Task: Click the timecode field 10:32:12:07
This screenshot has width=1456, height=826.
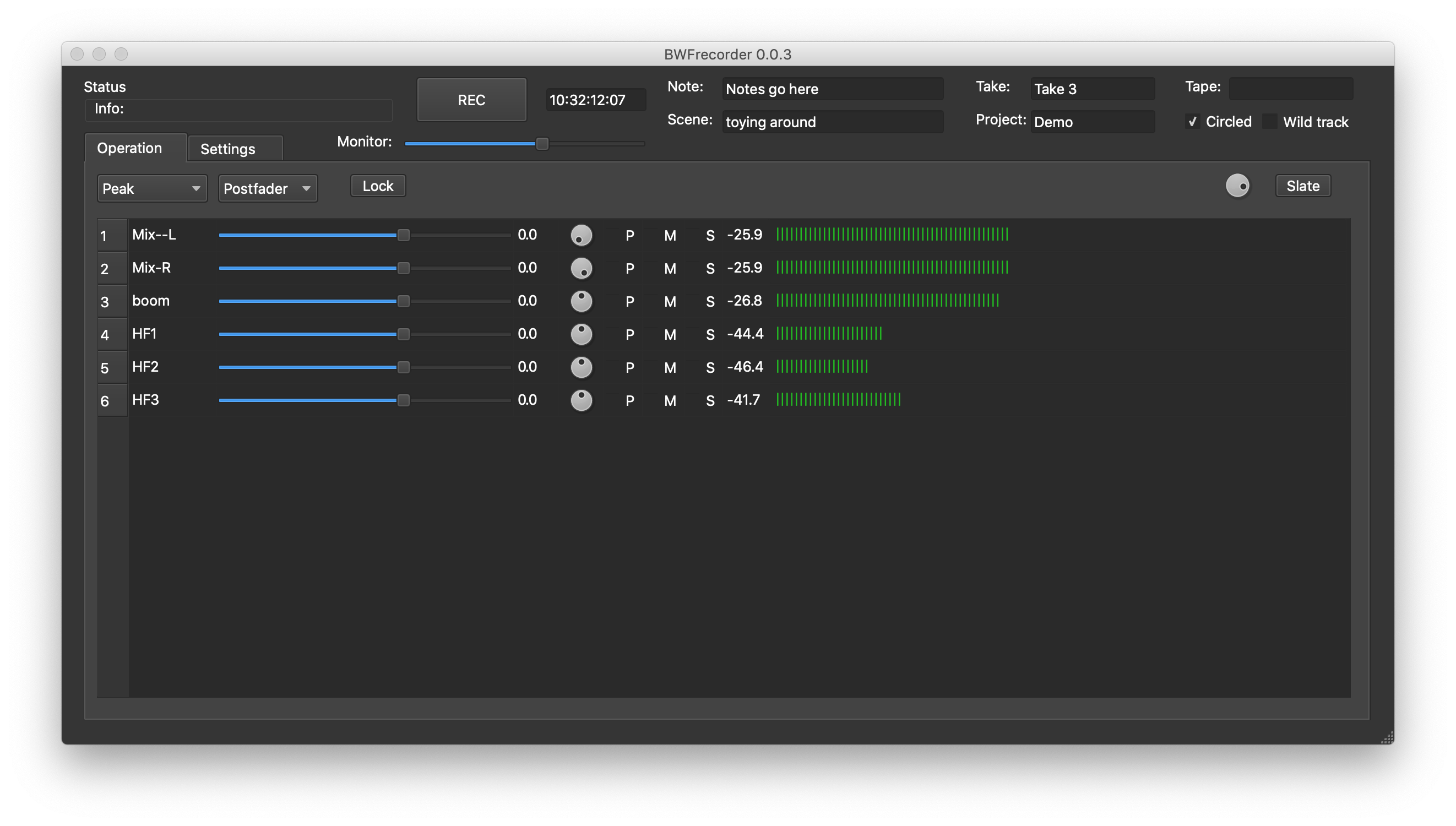Action: [595, 100]
